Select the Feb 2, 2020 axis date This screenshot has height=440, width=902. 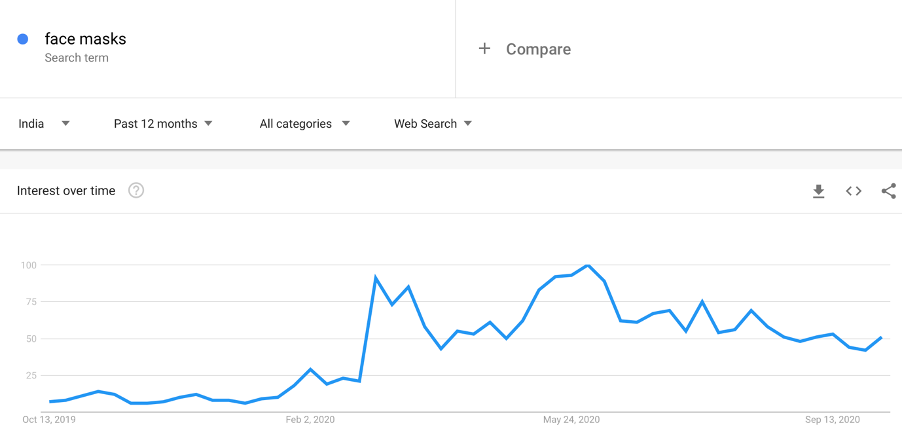click(x=310, y=420)
